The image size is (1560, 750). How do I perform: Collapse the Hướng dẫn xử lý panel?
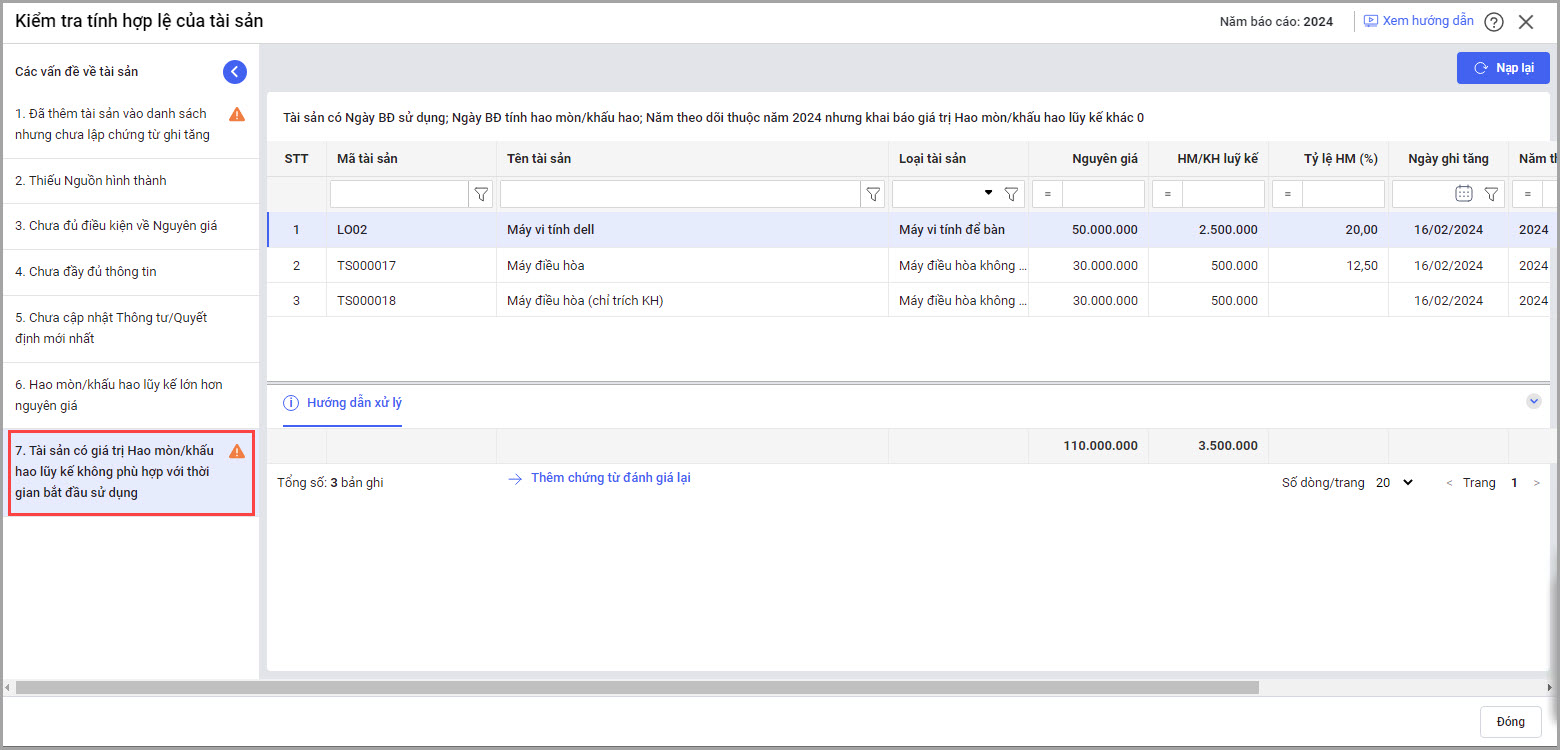(x=1533, y=401)
